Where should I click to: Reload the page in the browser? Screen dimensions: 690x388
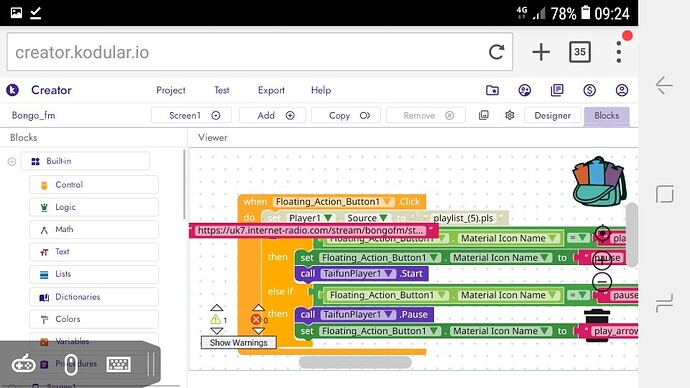pyautogui.click(x=496, y=52)
